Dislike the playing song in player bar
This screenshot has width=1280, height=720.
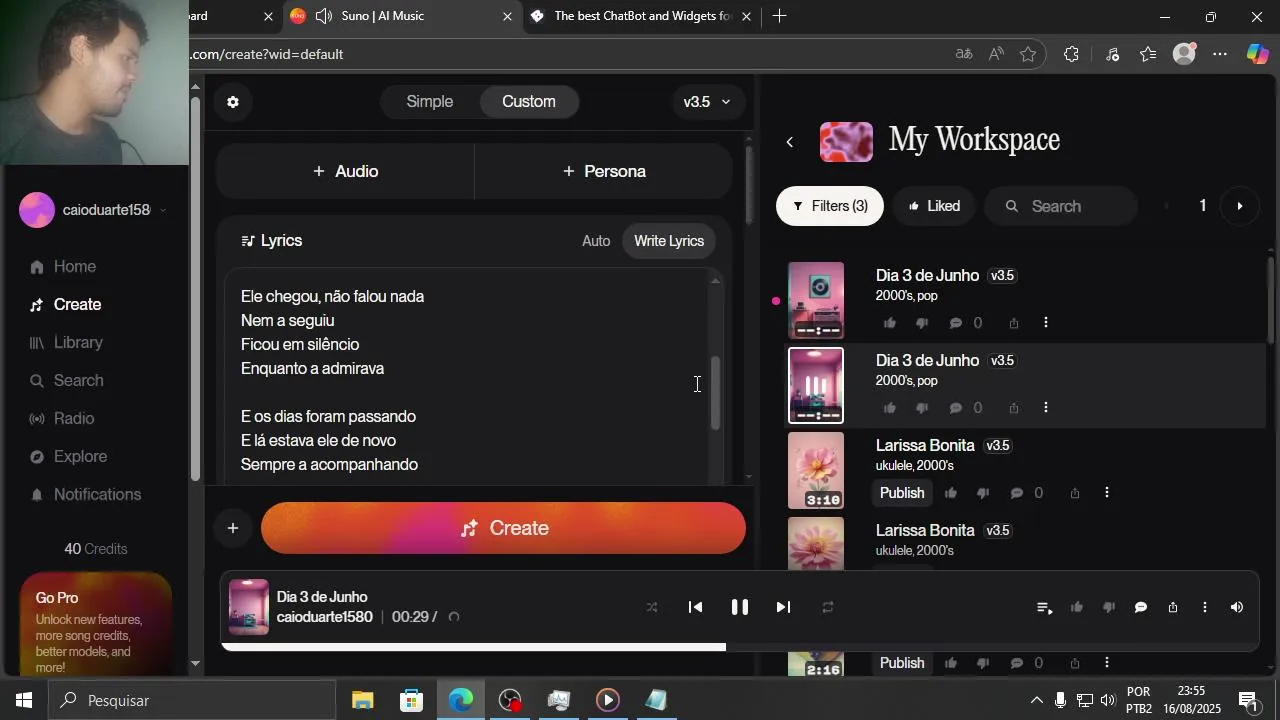tap(1109, 607)
